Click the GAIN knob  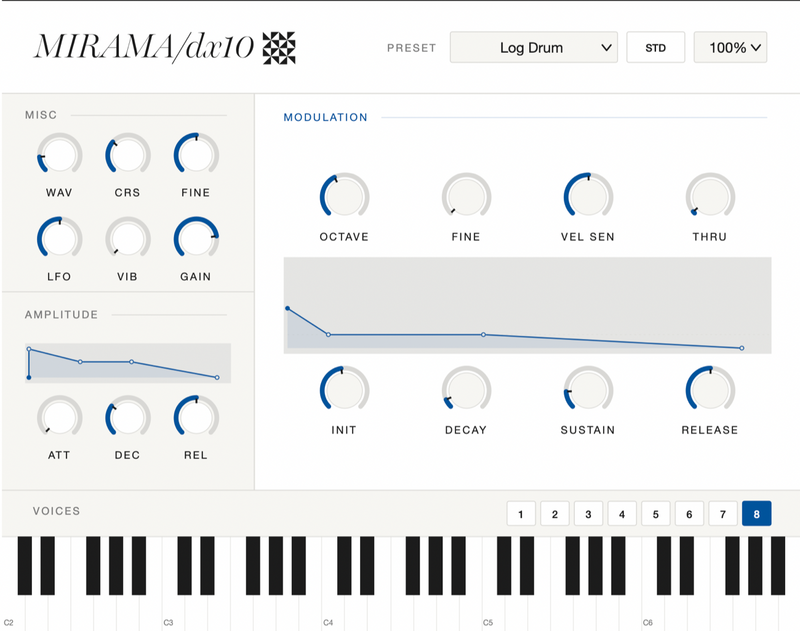[196, 239]
